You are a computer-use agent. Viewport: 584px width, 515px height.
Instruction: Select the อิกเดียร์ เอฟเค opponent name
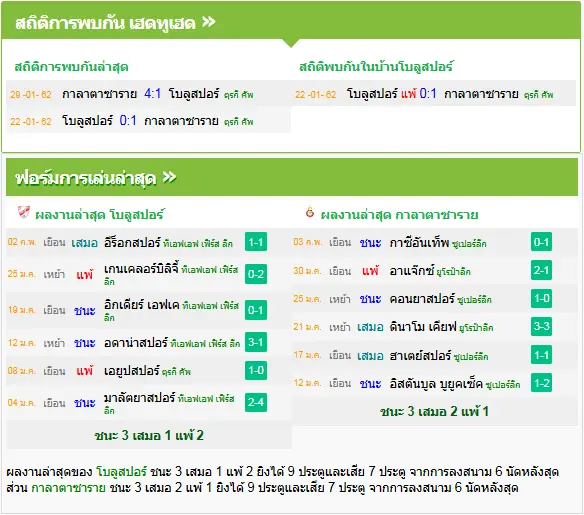point(142,305)
